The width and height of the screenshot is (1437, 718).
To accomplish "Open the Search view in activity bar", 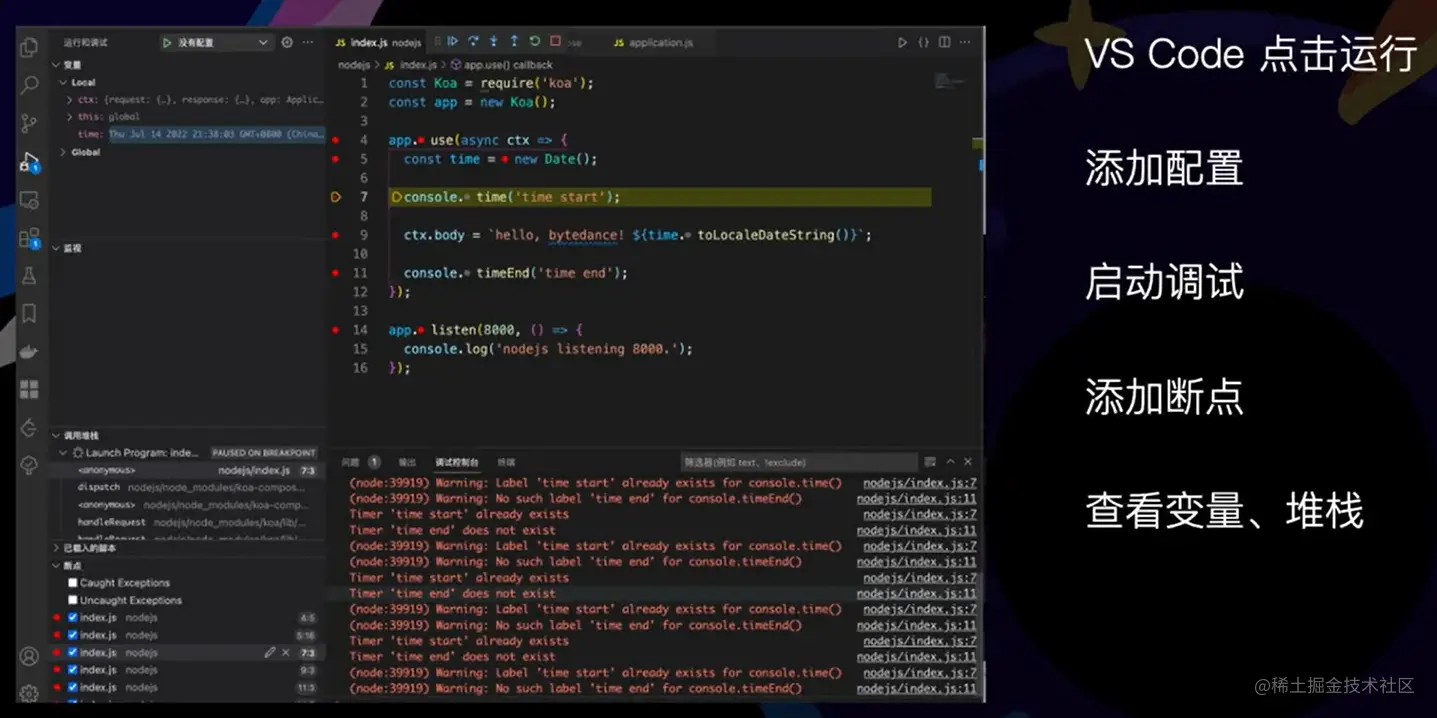I will (x=29, y=85).
